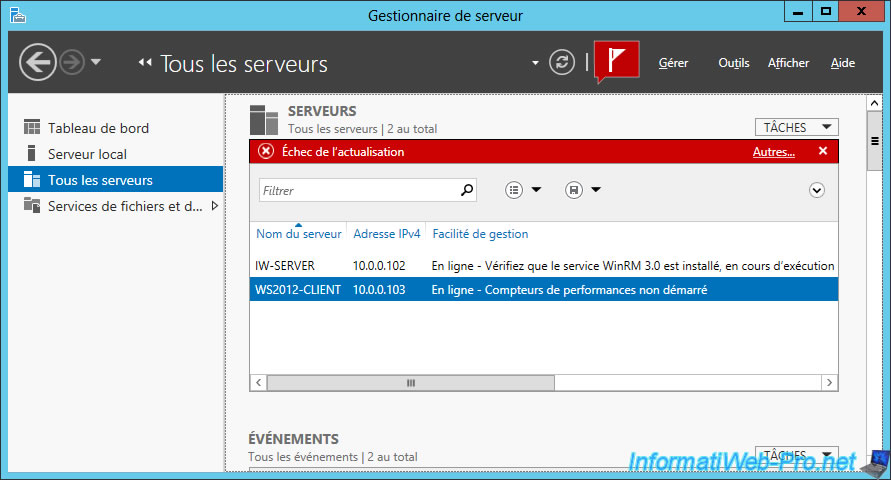This screenshot has height=480, width=891.
Task: Open the breadcrumb address dropdown arrow
Action: (535, 63)
